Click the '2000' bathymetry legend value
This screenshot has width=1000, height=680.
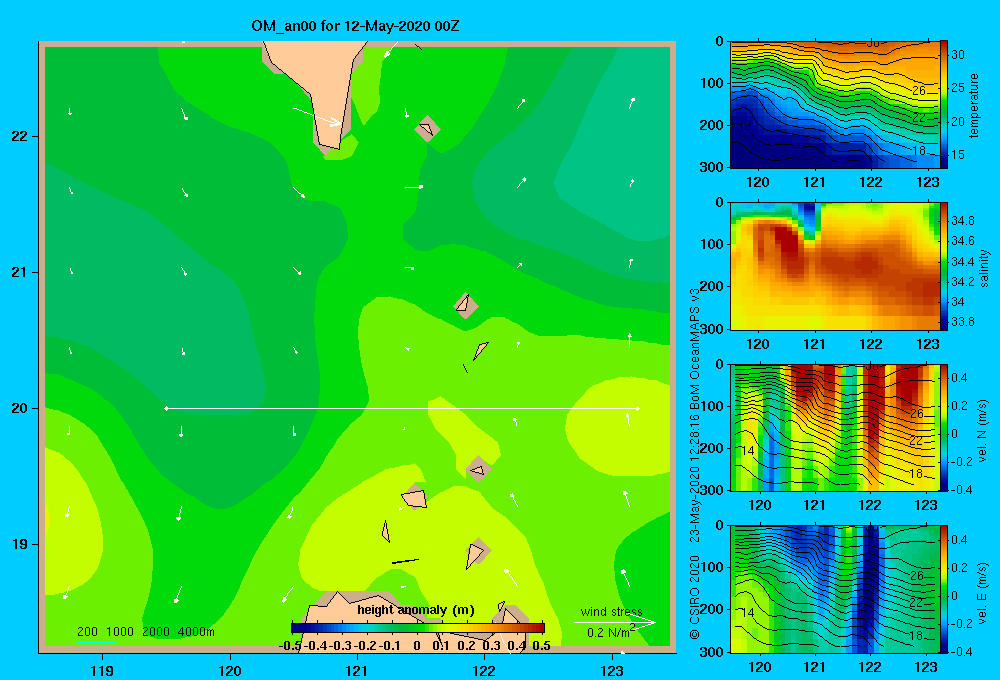tap(156, 632)
